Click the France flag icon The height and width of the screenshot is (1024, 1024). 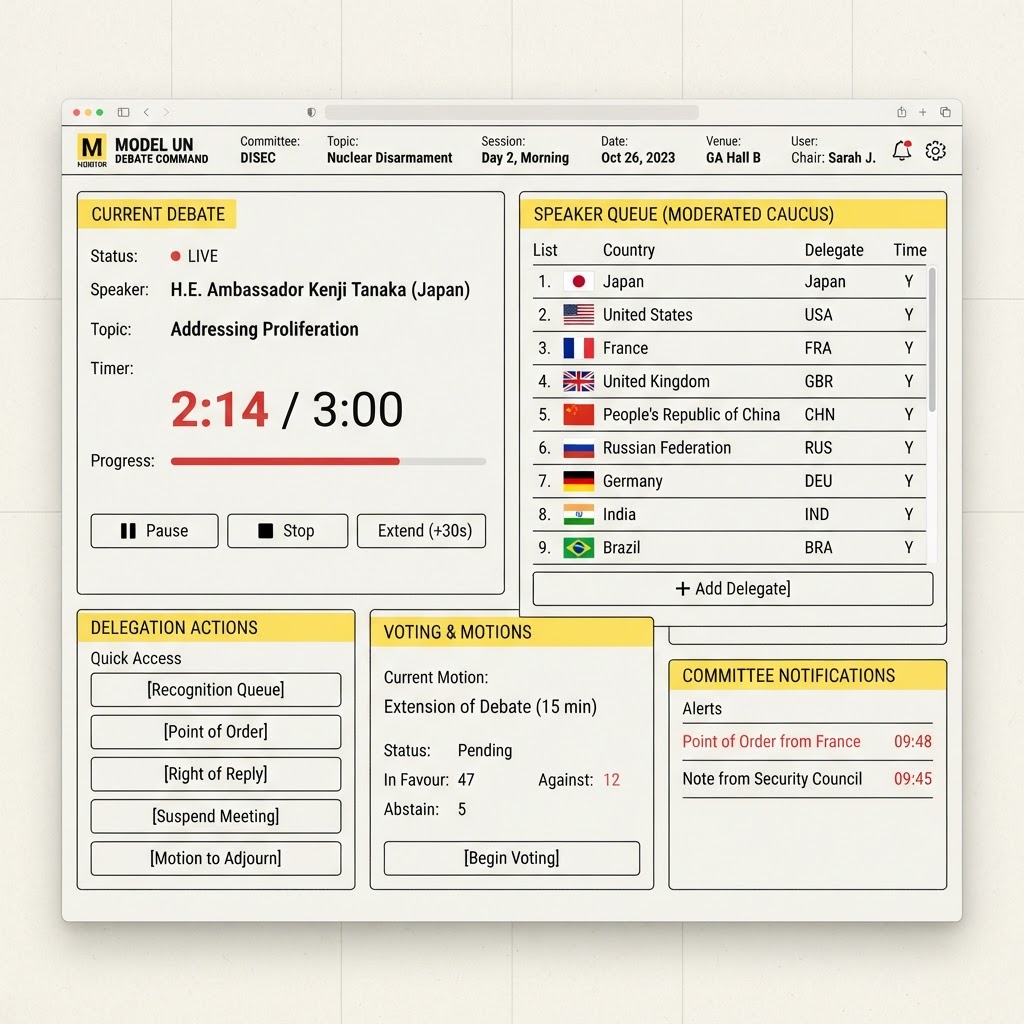579,348
